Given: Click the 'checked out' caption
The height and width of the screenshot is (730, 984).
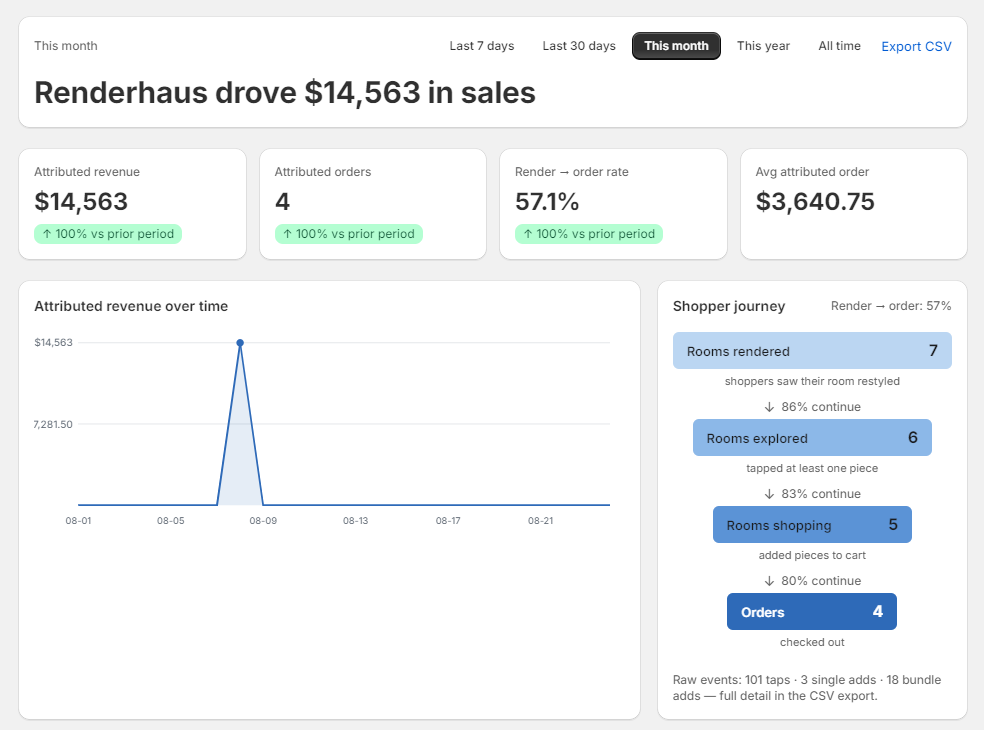Looking at the screenshot, I should [812, 642].
